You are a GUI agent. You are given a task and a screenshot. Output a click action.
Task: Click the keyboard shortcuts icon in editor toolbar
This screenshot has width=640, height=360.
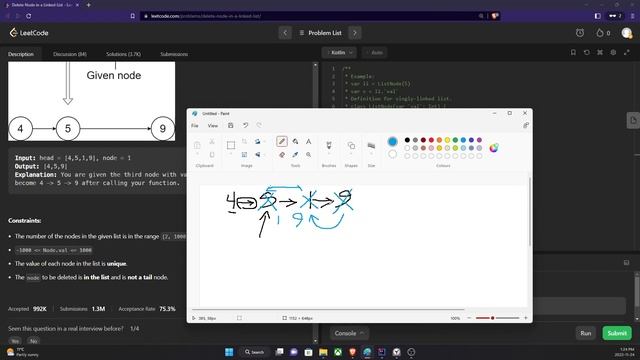coord(600,53)
